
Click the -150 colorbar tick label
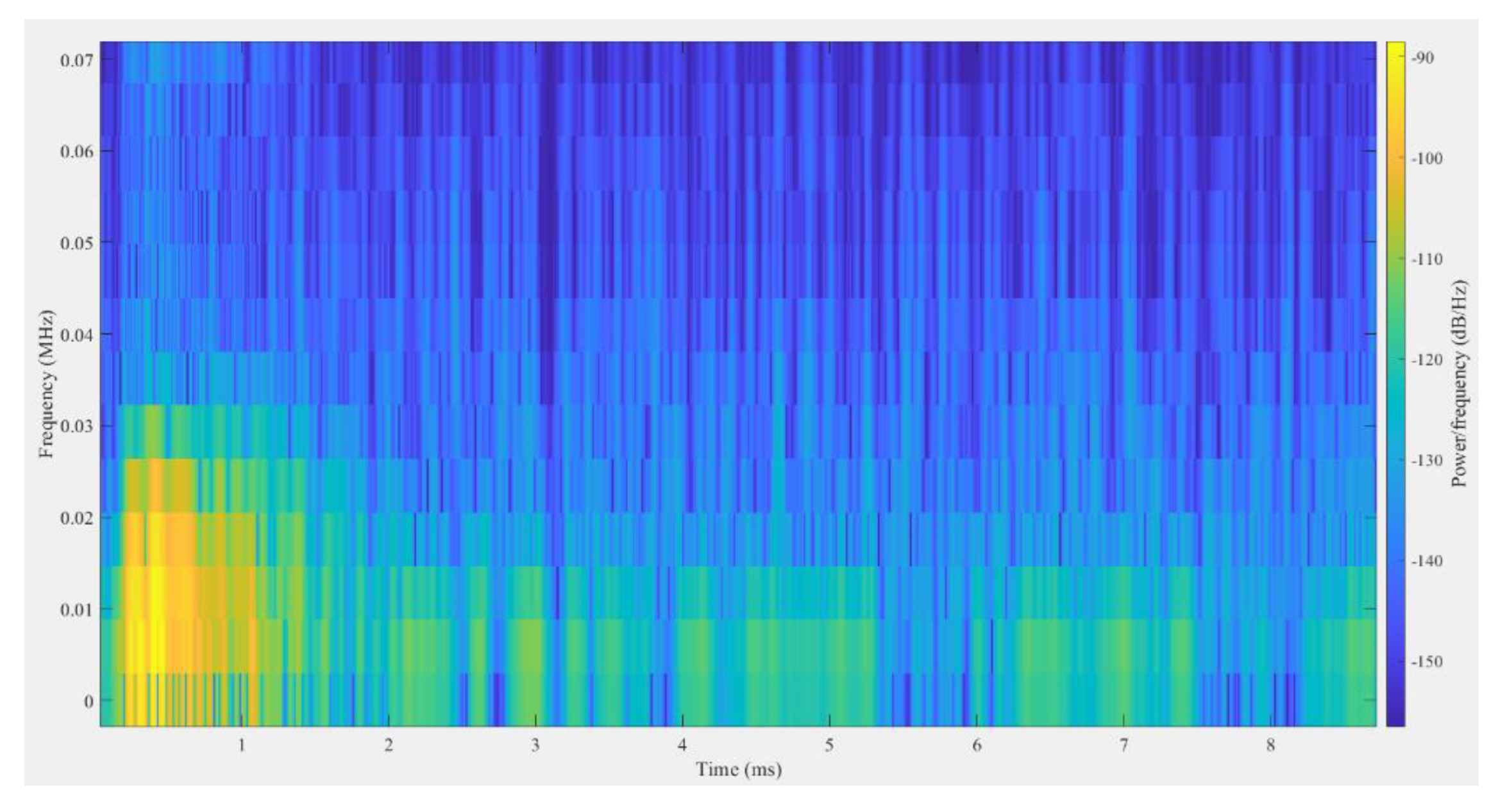pos(1427,662)
